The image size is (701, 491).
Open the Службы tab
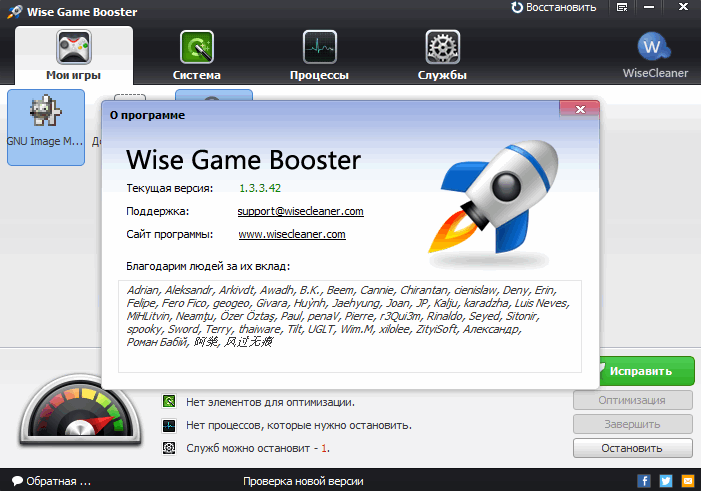(x=442, y=55)
